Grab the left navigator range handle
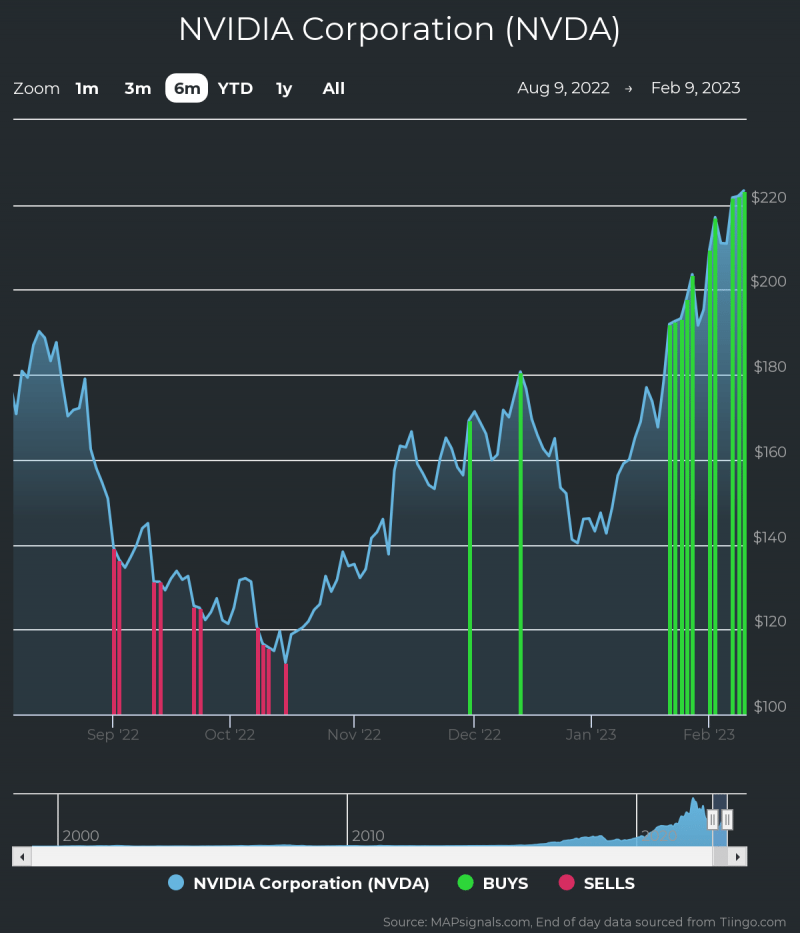Screen dimensions: 800x933 pos(712,820)
